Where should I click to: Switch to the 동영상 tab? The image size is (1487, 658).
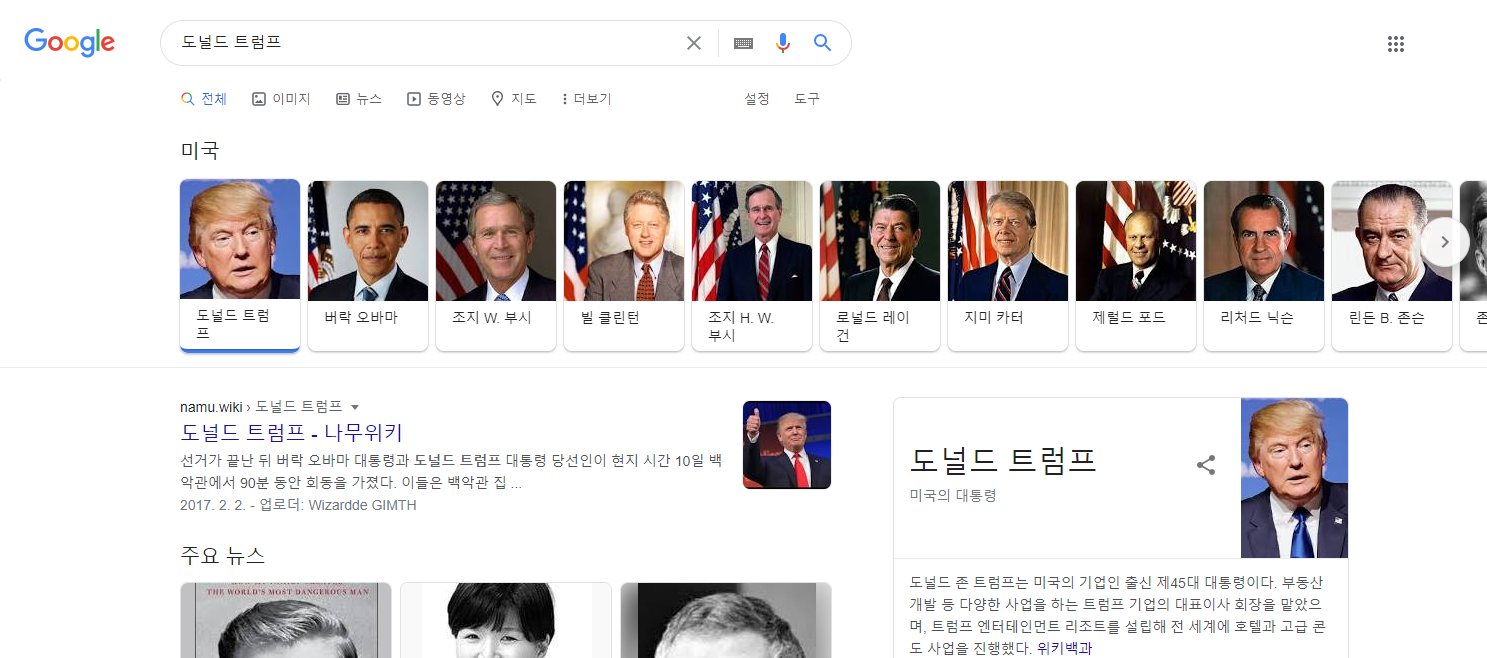436,99
